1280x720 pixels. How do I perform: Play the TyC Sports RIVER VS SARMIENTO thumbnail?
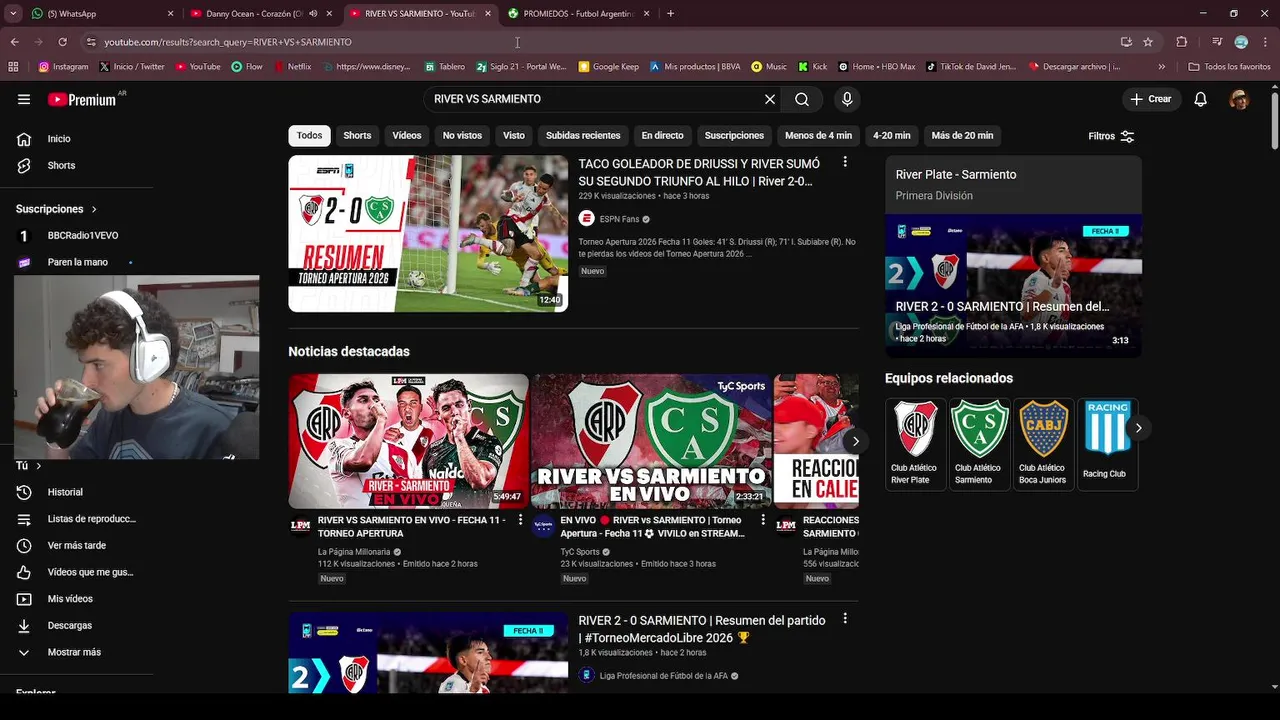pyautogui.click(x=651, y=441)
